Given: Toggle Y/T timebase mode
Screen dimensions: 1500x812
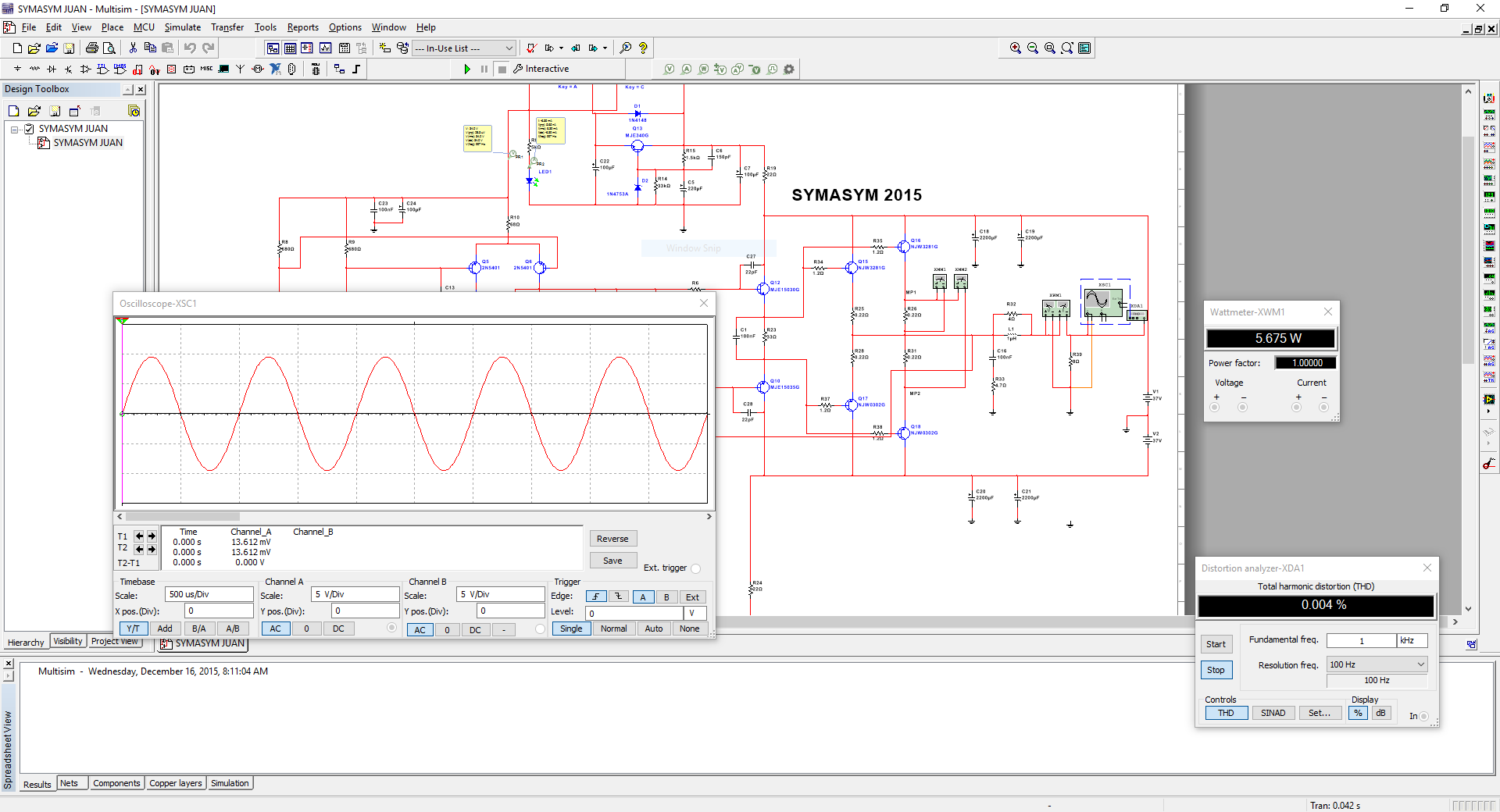Looking at the screenshot, I should 133,629.
